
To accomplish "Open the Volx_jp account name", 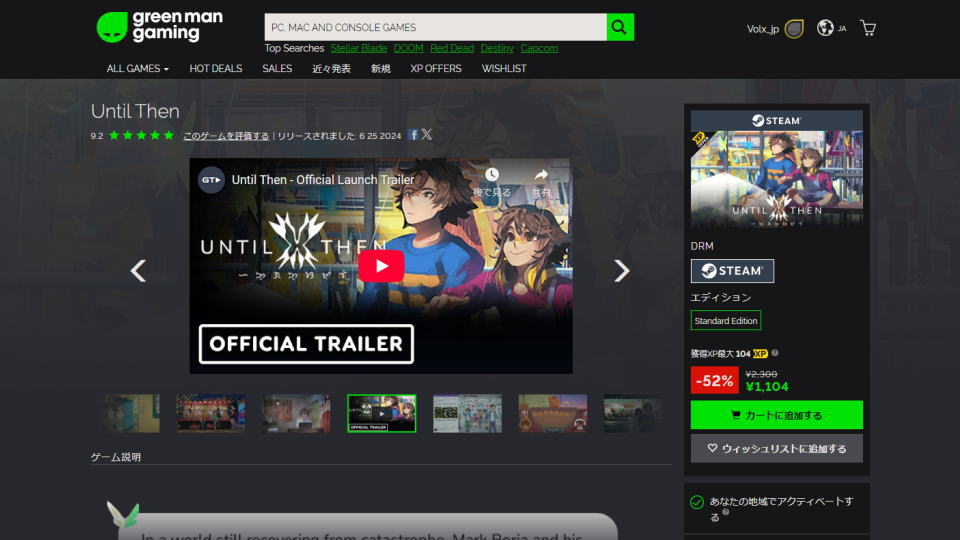I will (762, 29).
